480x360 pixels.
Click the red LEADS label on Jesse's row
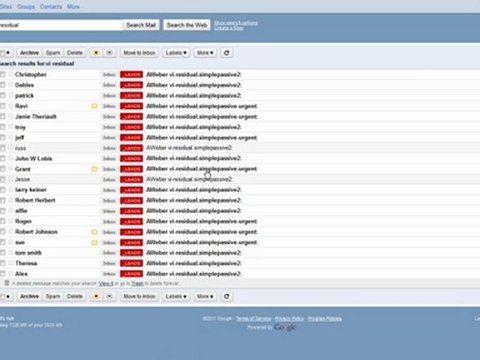click(131, 179)
